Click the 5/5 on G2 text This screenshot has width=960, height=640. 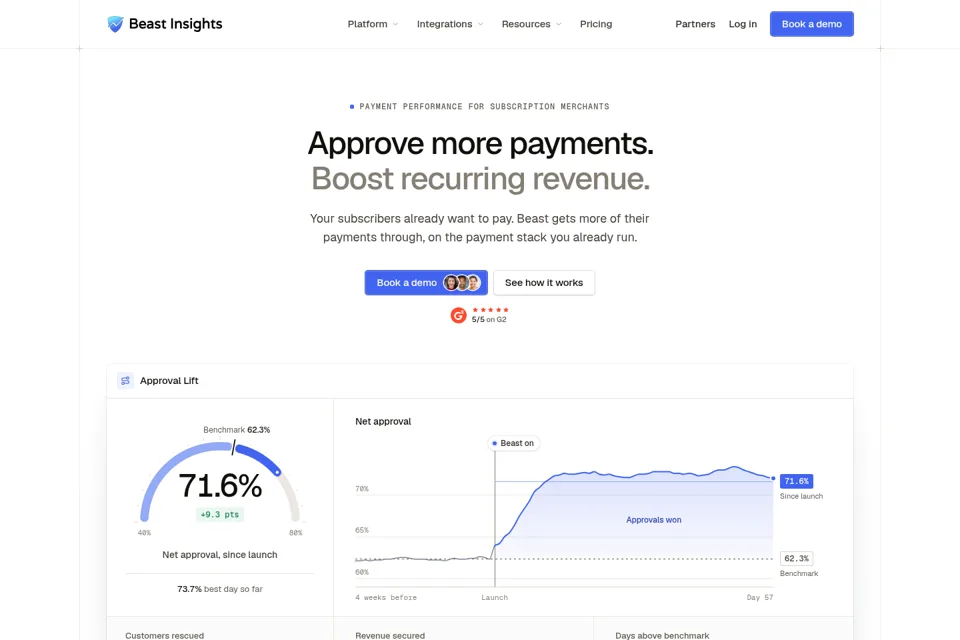(489, 320)
